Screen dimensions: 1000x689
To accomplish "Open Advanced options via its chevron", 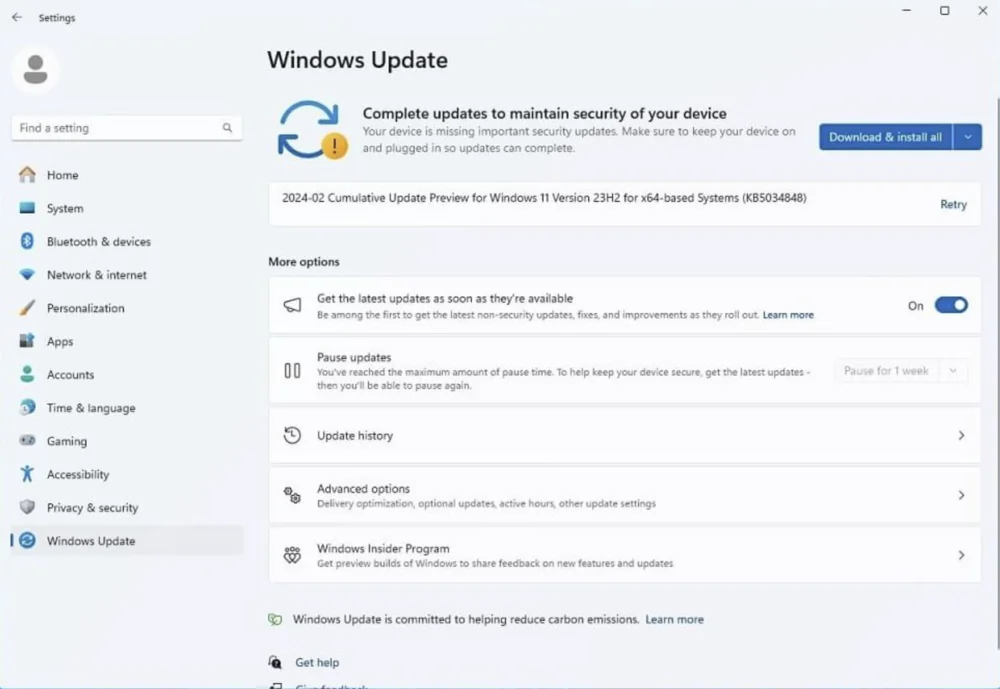I will (x=961, y=495).
